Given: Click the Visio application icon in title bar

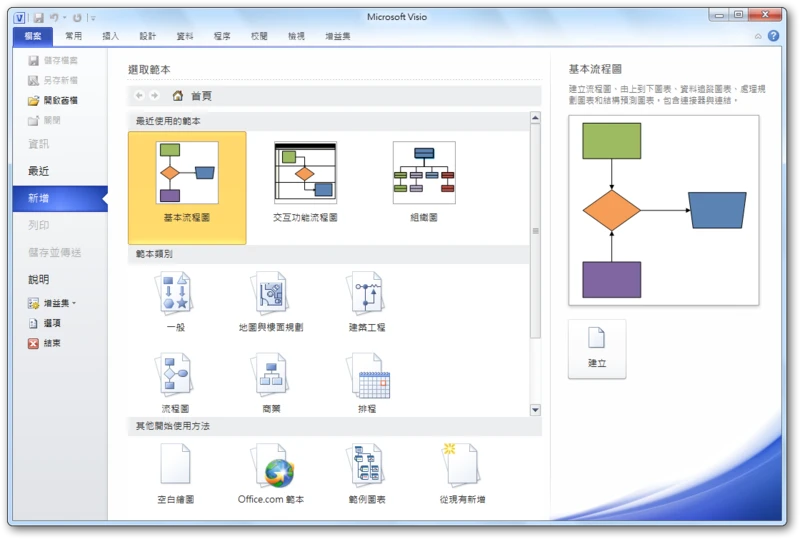Looking at the screenshot, I should (19, 18).
